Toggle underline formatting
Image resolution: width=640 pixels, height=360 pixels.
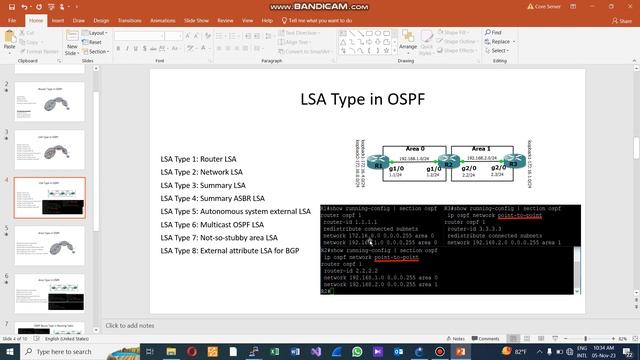[x=136, y=49]
